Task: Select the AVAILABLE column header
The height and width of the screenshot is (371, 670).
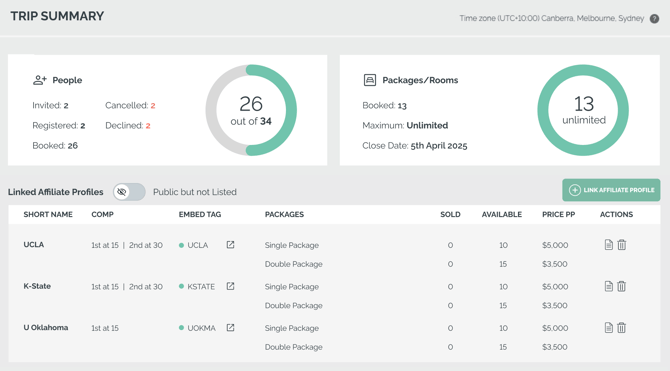Action: pos(502,215)
